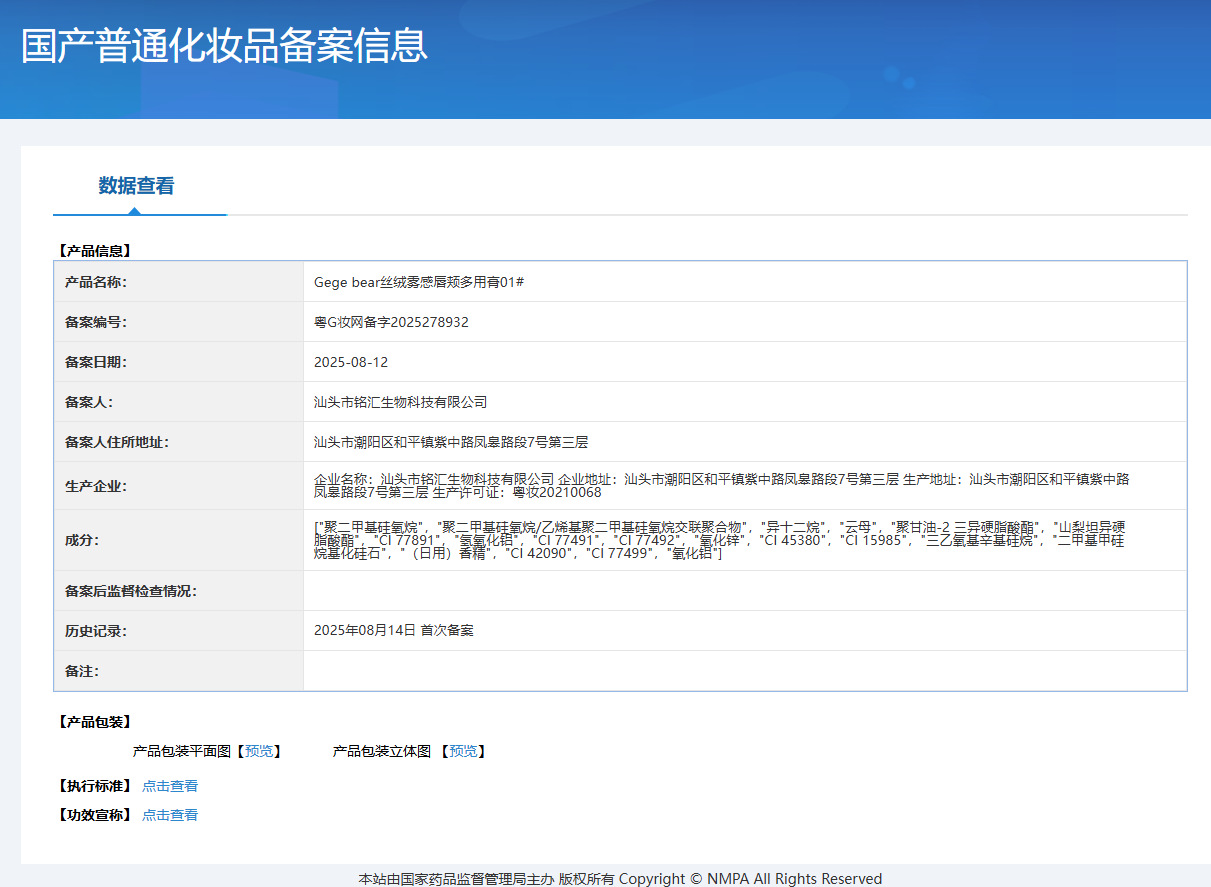Image resolution: width=1211 pixels, height=887 pixels.
Task: Select filing number 粤G妆网备字2025278932
Action: [x=391, y=322]
